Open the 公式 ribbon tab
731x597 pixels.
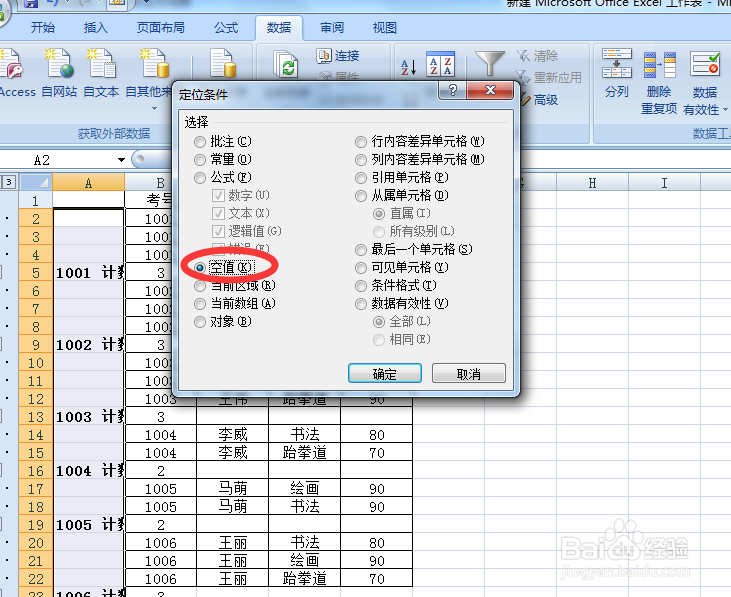tap(226, 28)
